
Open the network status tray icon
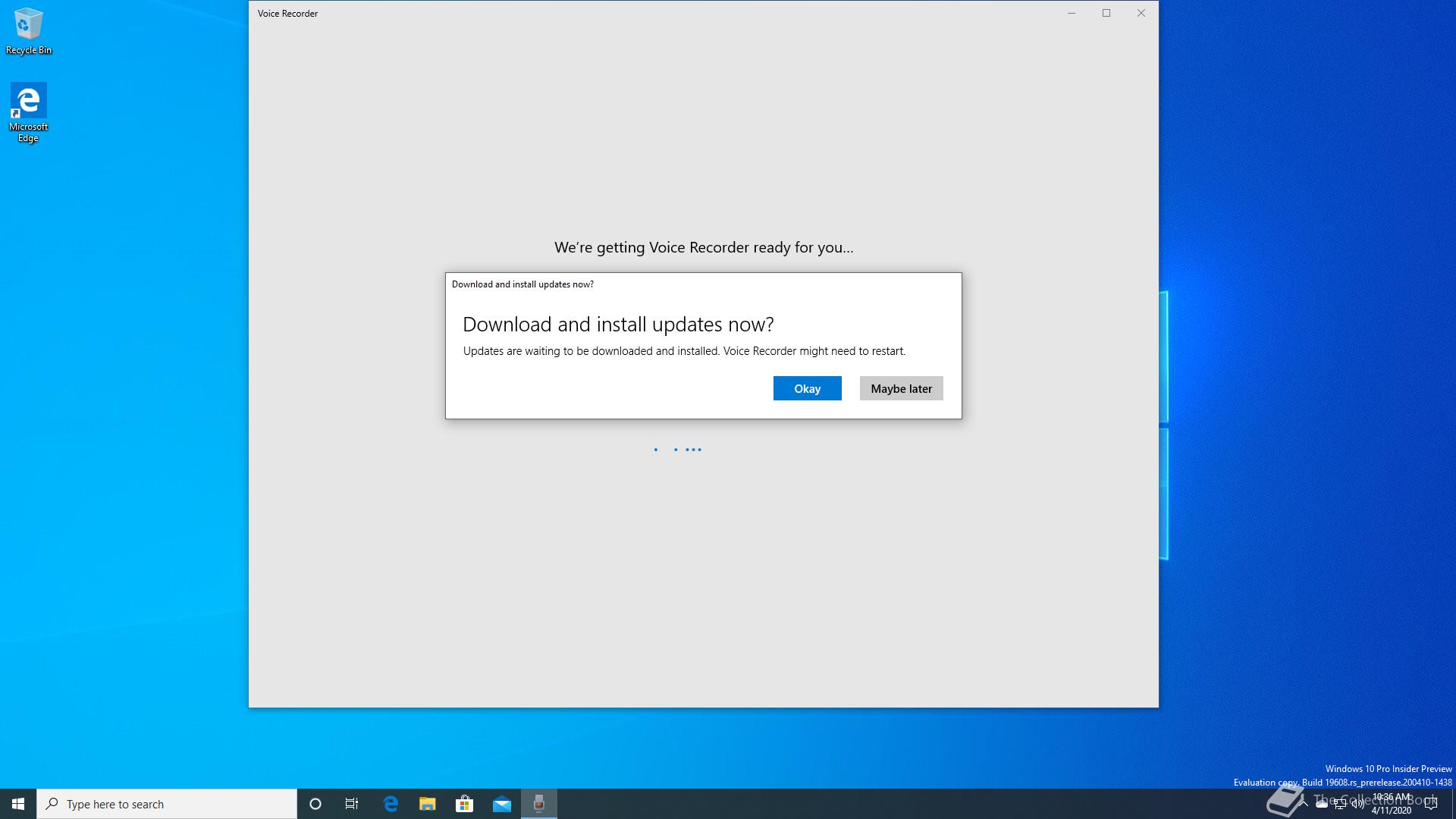[1340, 804]
